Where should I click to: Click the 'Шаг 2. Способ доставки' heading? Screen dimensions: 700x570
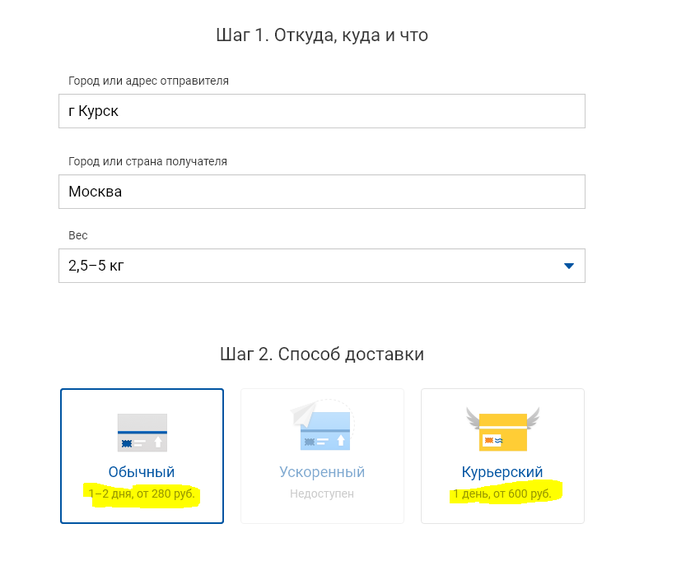[321, 354]
